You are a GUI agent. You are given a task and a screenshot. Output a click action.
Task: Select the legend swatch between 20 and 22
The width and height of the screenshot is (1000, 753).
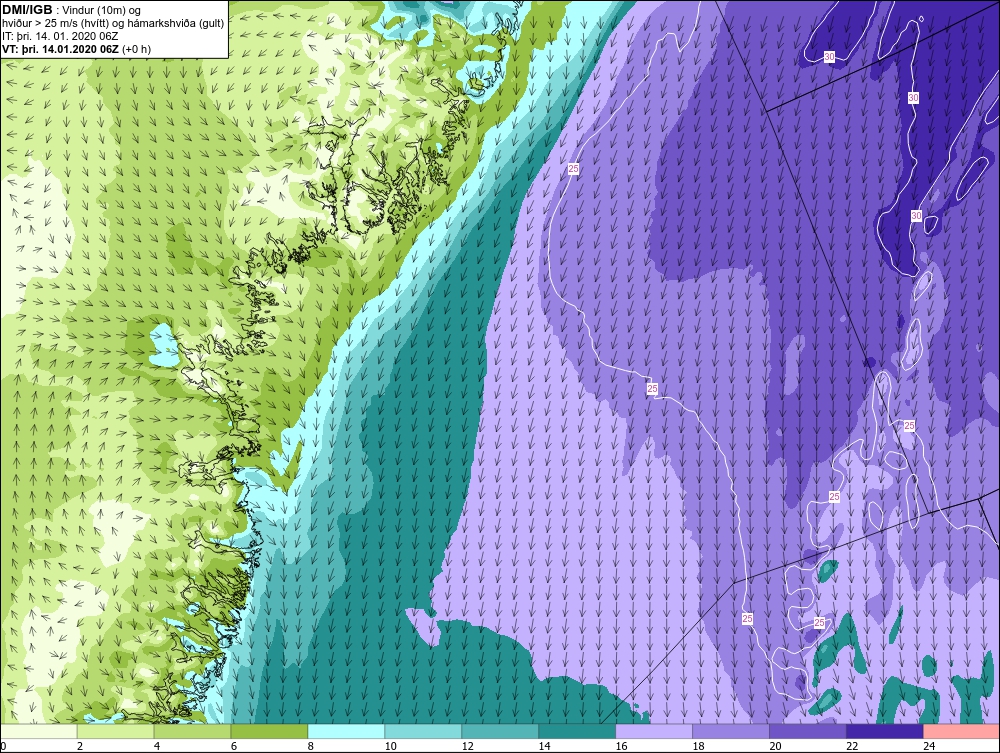click(x=808, y=731)
